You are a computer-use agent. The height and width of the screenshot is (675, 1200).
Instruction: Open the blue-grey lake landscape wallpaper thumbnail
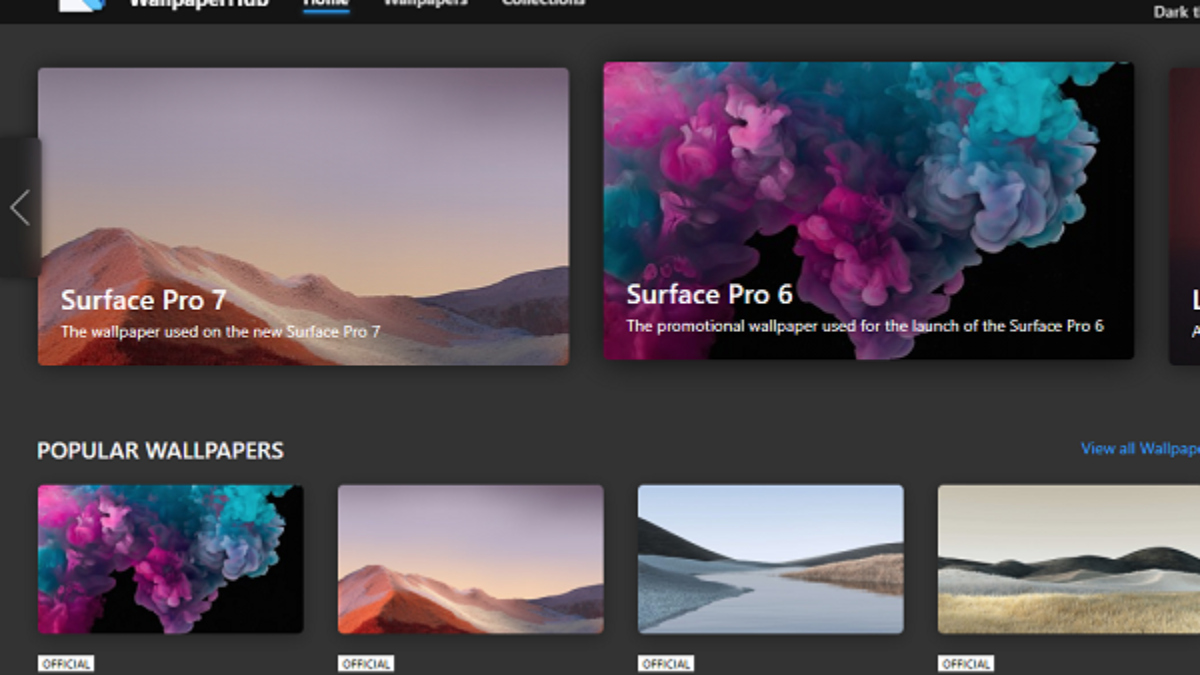coord(770,559)
